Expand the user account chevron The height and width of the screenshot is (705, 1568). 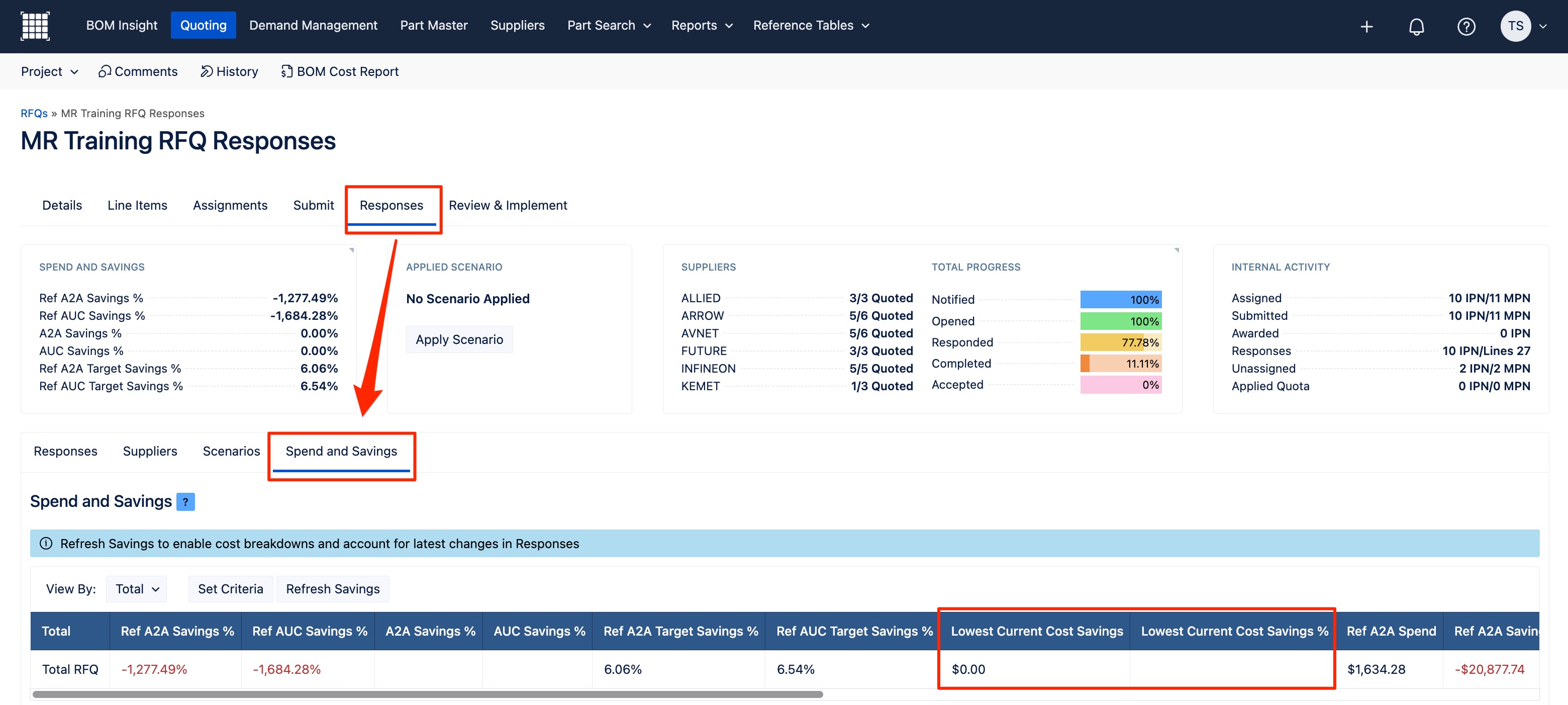1542,26
